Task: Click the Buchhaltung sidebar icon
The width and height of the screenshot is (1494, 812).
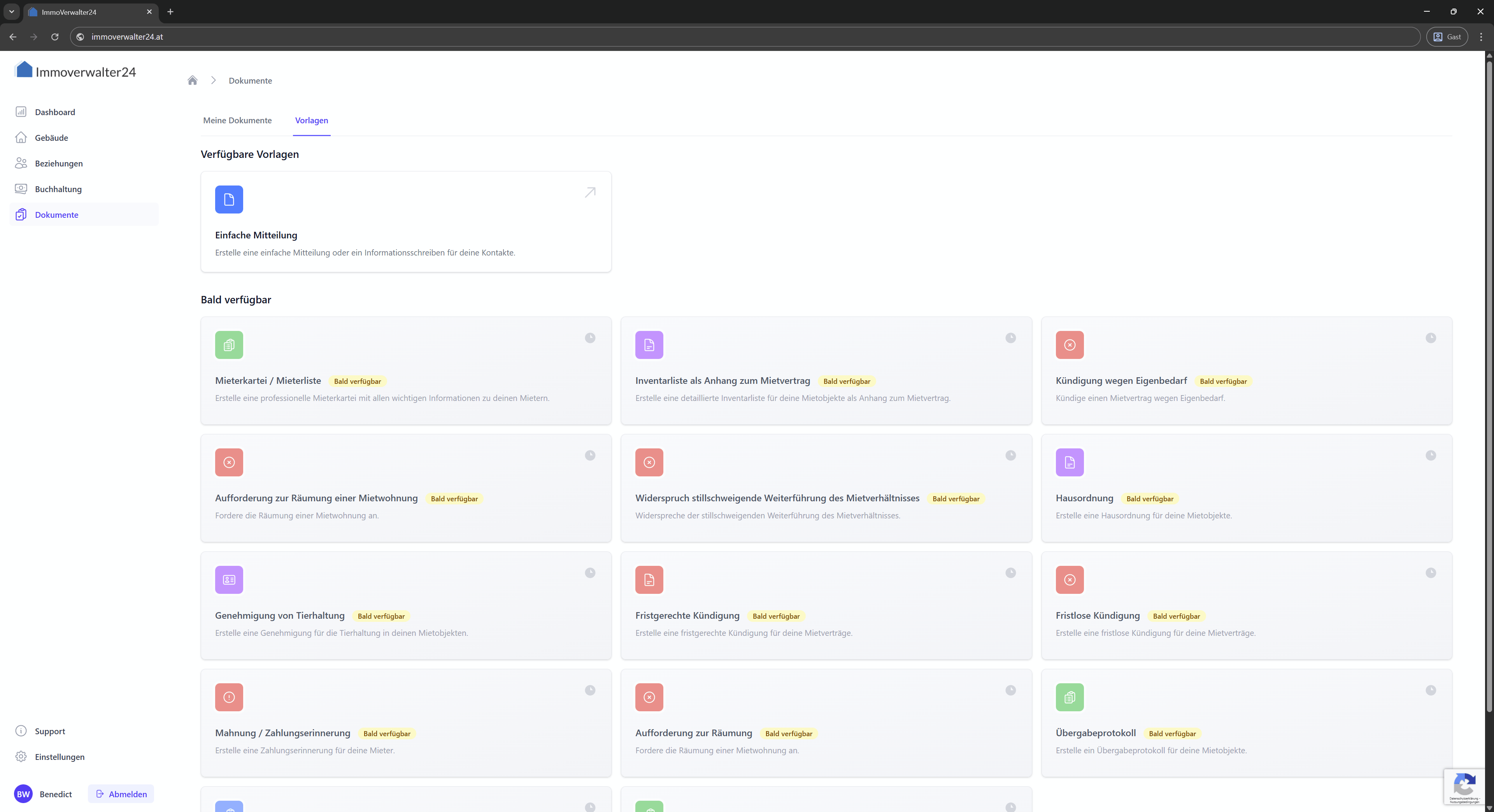Action: [x=21, y=189]
